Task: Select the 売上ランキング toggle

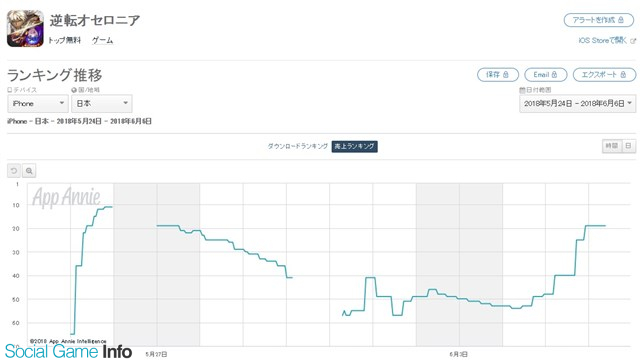Action: (x=354, y=146)
